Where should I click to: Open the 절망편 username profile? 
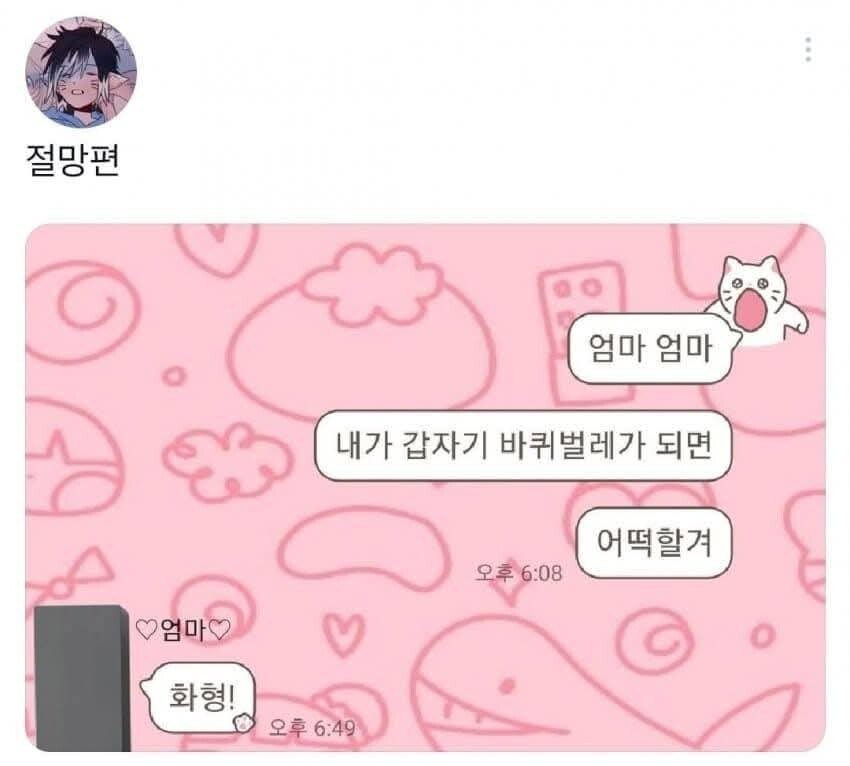(72, 160)
